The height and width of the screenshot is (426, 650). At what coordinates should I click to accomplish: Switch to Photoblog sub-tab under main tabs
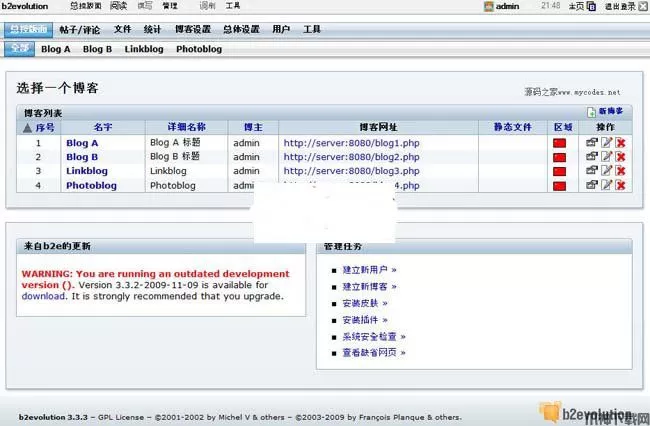[x=199, y=49]
